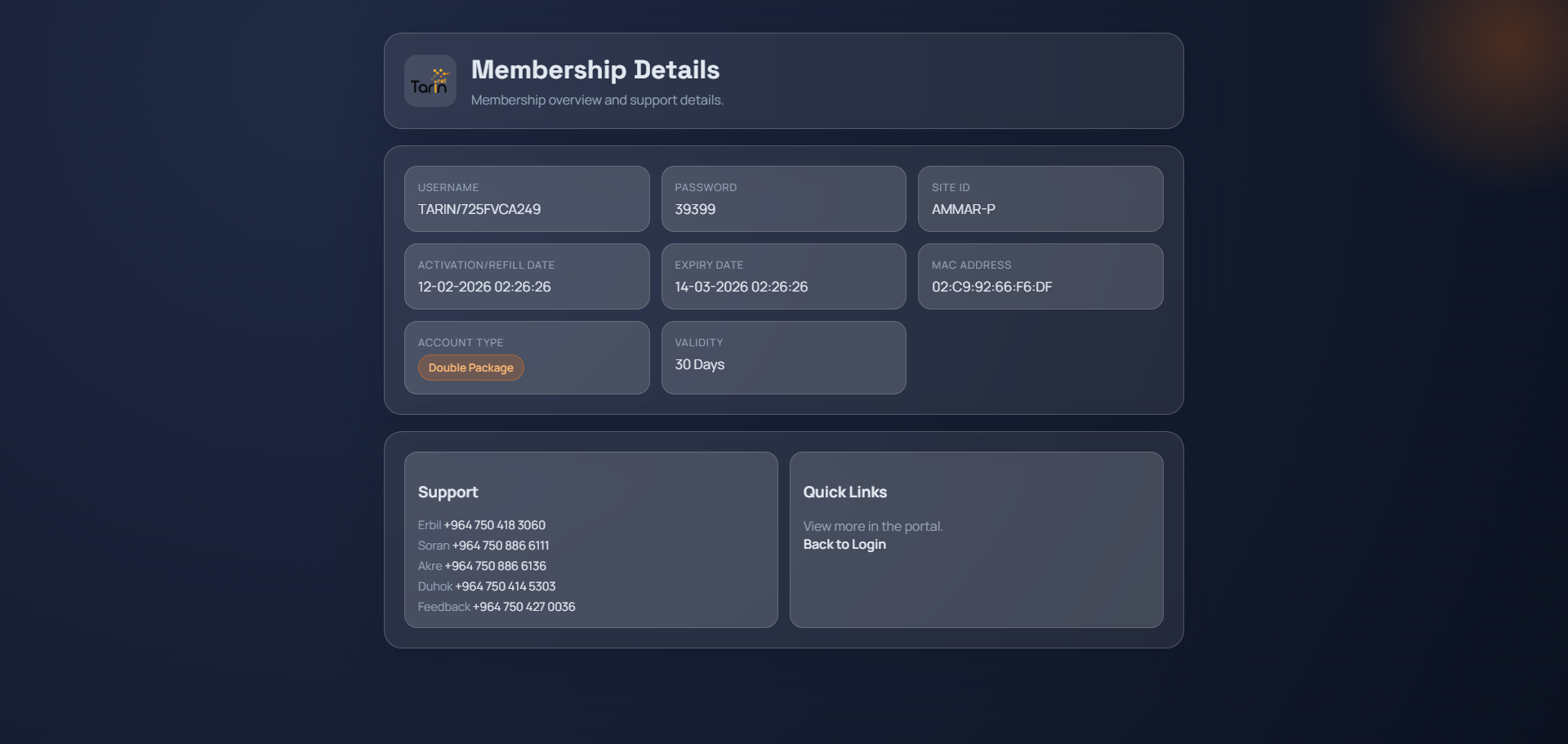Select the username TARIN/725FVCA249 field

pos(527,198)
